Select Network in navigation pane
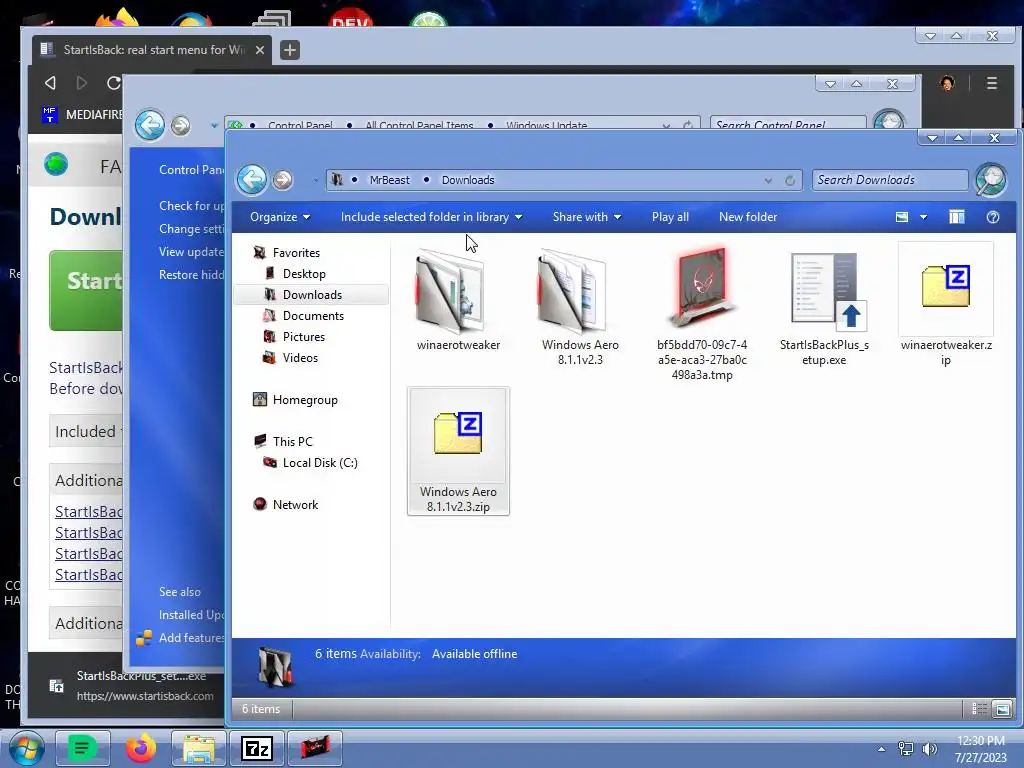 click(x=295, y=504)
